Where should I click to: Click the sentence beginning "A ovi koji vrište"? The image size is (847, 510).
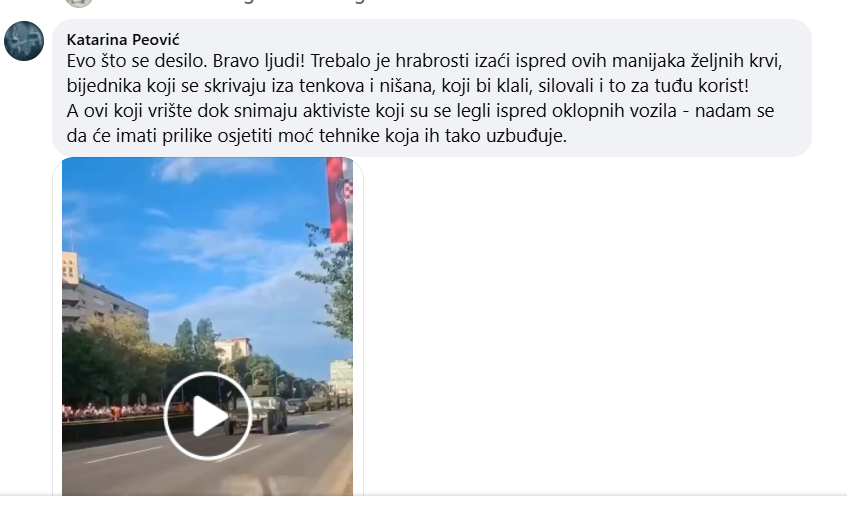click(x=420, y=111)
